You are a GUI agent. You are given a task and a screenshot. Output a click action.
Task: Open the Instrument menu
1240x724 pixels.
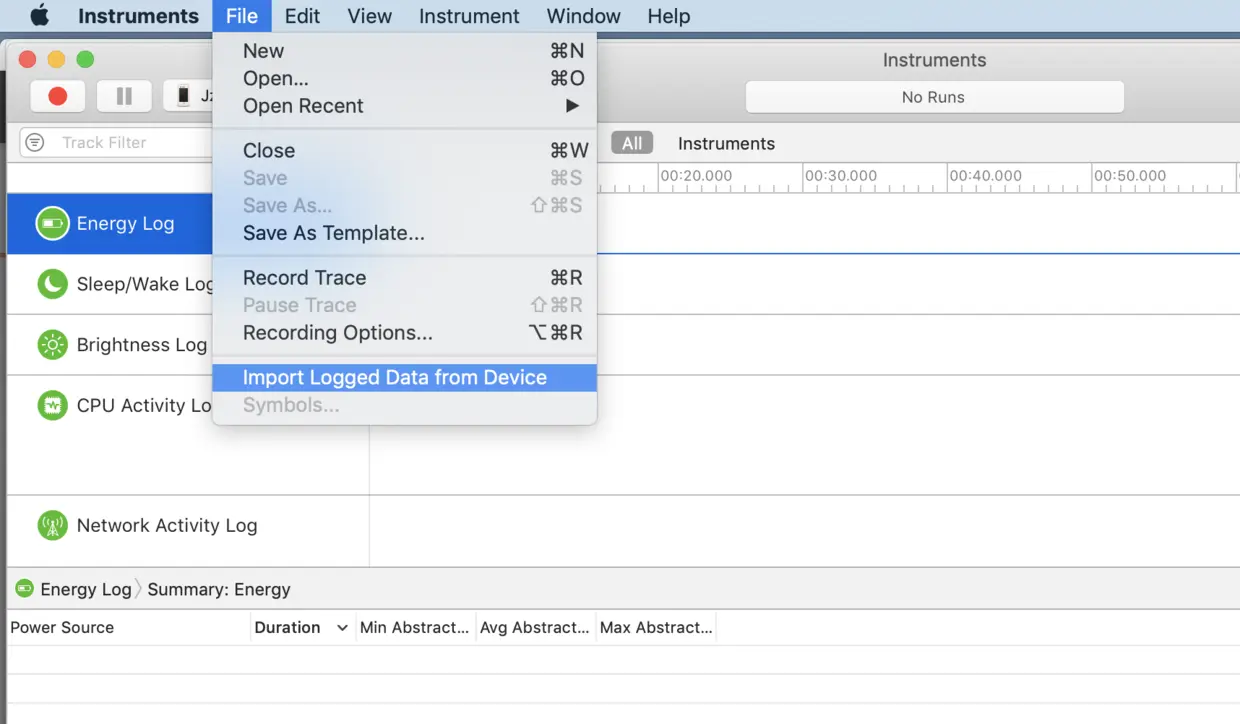469,16
